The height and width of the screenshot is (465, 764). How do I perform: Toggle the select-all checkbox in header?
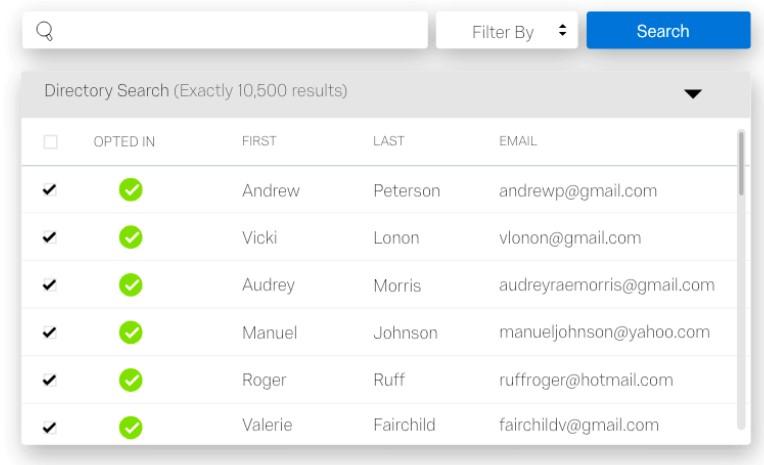click(x=50, y=142)
